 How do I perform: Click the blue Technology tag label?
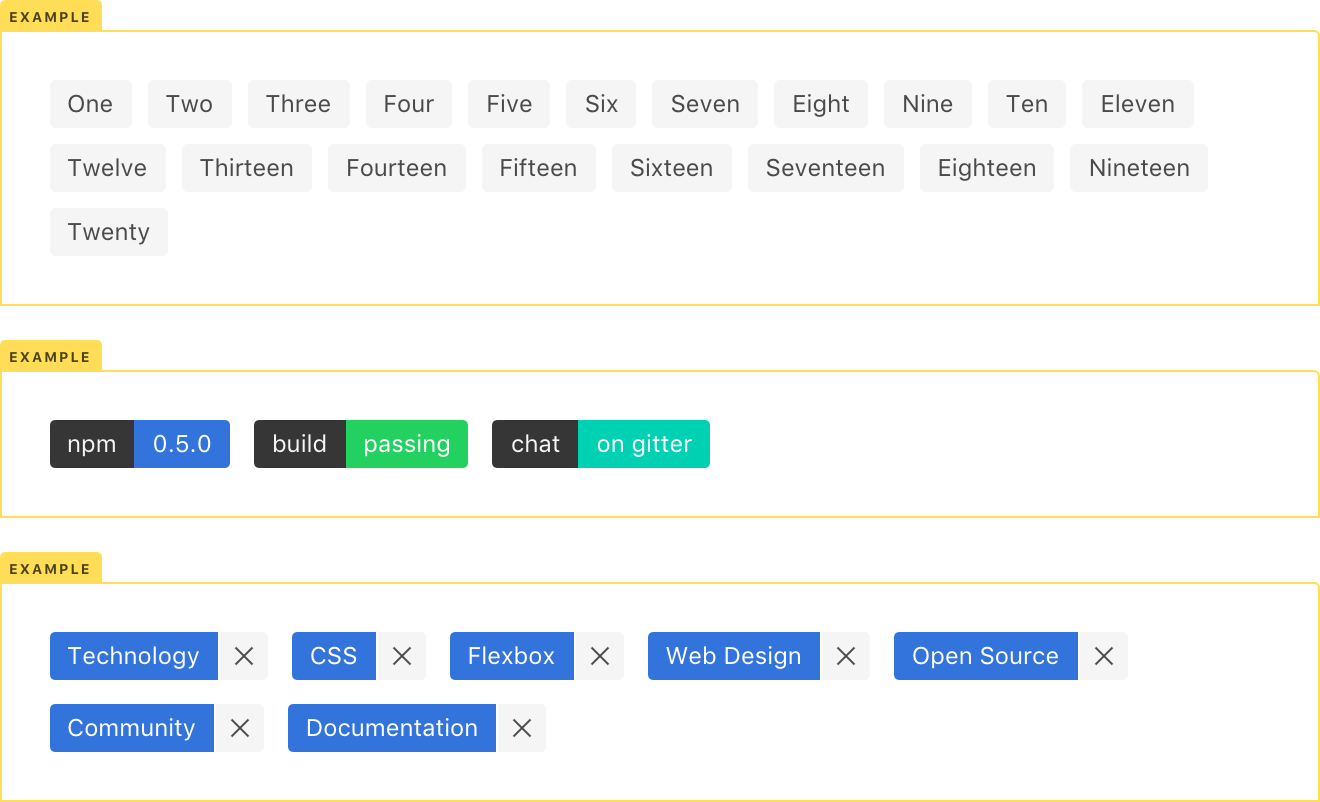[x=133, y=656]
